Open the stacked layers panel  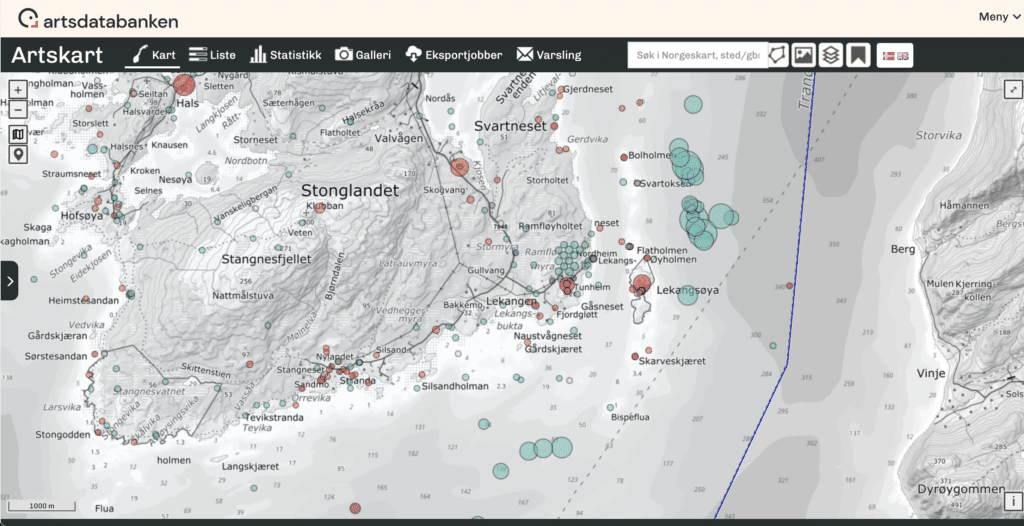click(x=829, y=55)
